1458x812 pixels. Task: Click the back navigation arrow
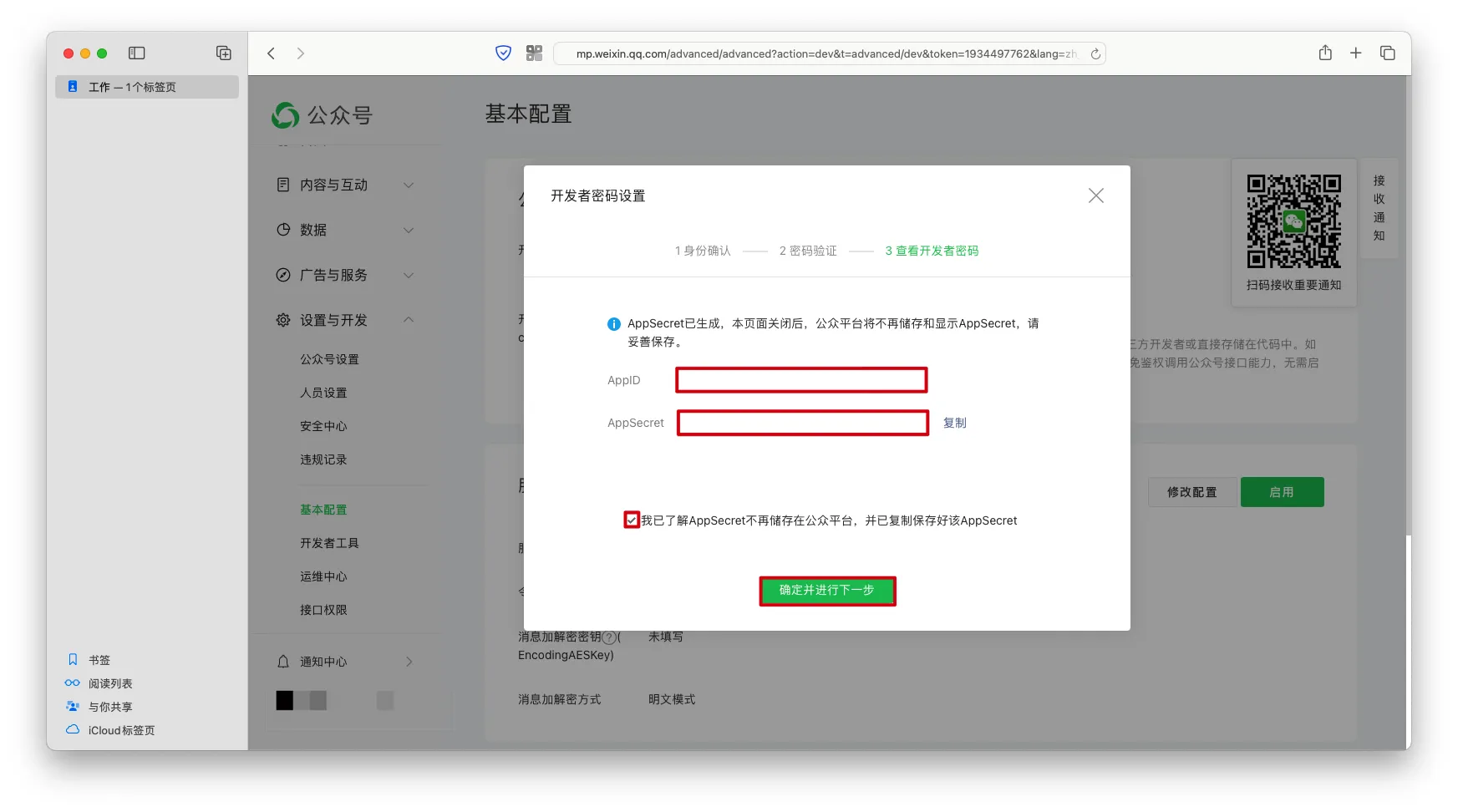(x=272, y=53)
